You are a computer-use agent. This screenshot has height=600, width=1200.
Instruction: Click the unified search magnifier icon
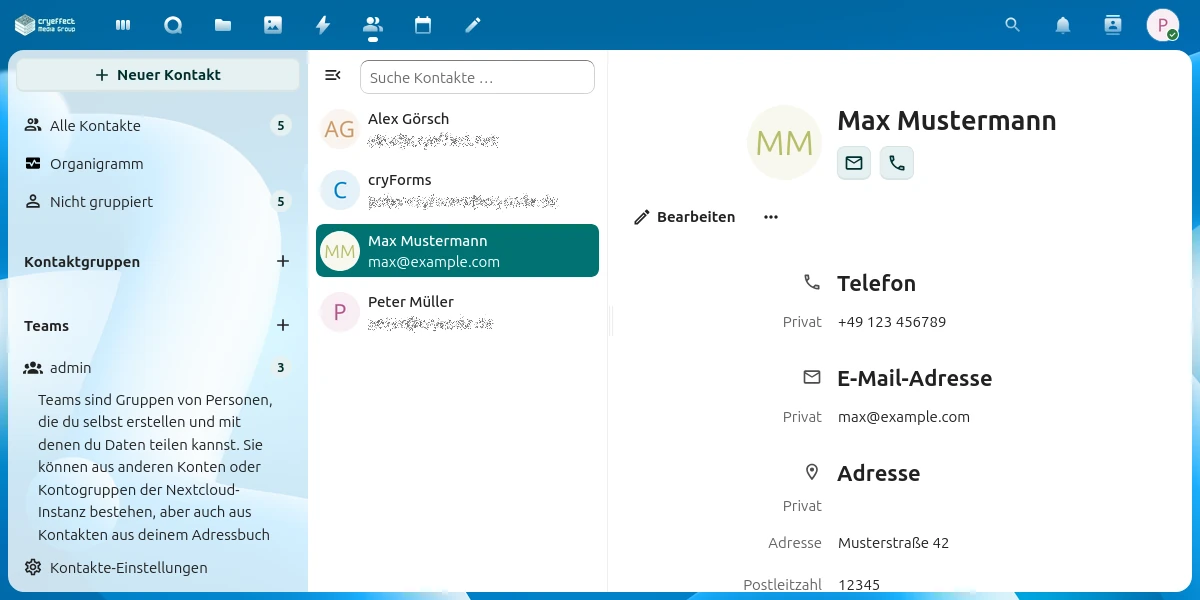pos(1013,25)
